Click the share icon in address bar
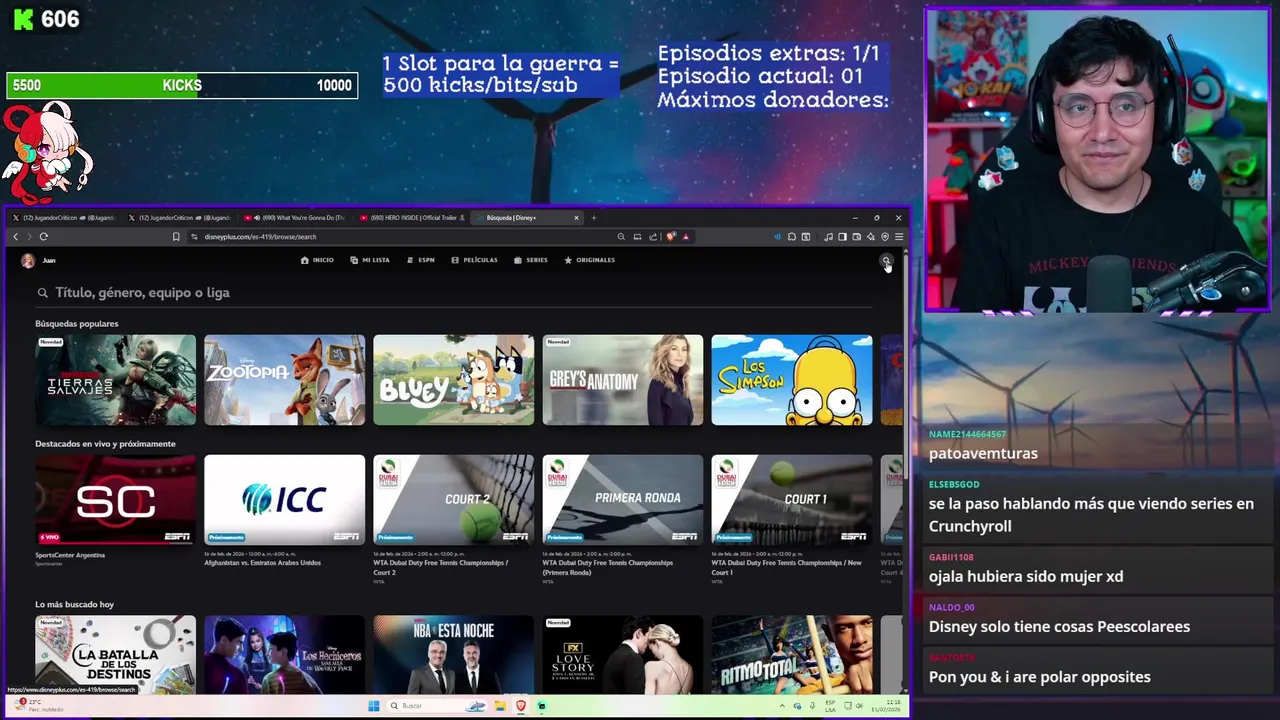The width and height of the screenshot is (1280, 720). 653,237
